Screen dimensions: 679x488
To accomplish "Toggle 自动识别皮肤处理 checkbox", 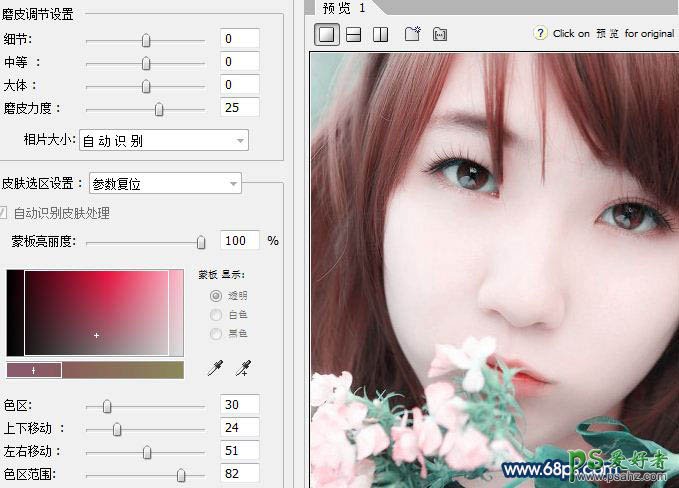I will click(x=3, y=213).
